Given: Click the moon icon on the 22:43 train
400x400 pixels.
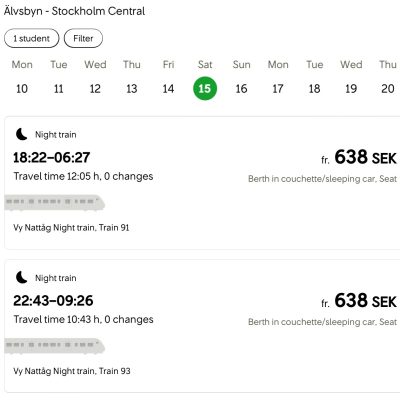Looking at the screenshot, I should 22,277.
